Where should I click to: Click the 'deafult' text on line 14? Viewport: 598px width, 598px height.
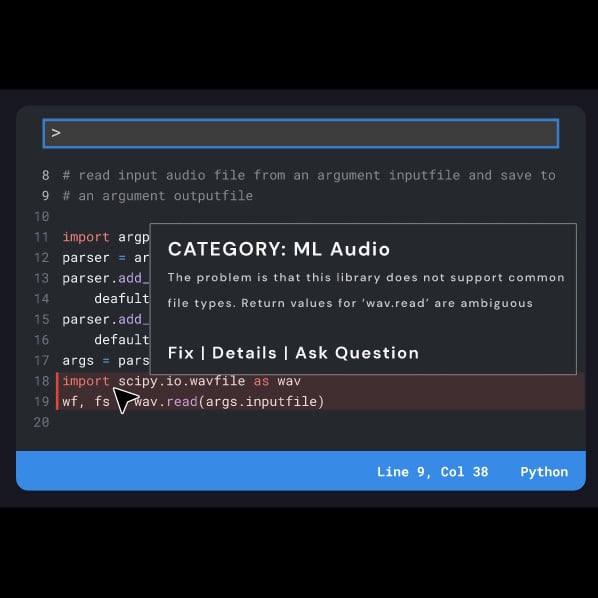click(x=122, y=299)
